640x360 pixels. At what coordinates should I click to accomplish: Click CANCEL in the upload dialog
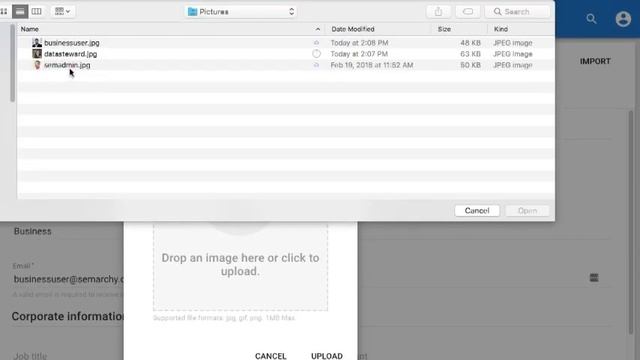point(271,356)
